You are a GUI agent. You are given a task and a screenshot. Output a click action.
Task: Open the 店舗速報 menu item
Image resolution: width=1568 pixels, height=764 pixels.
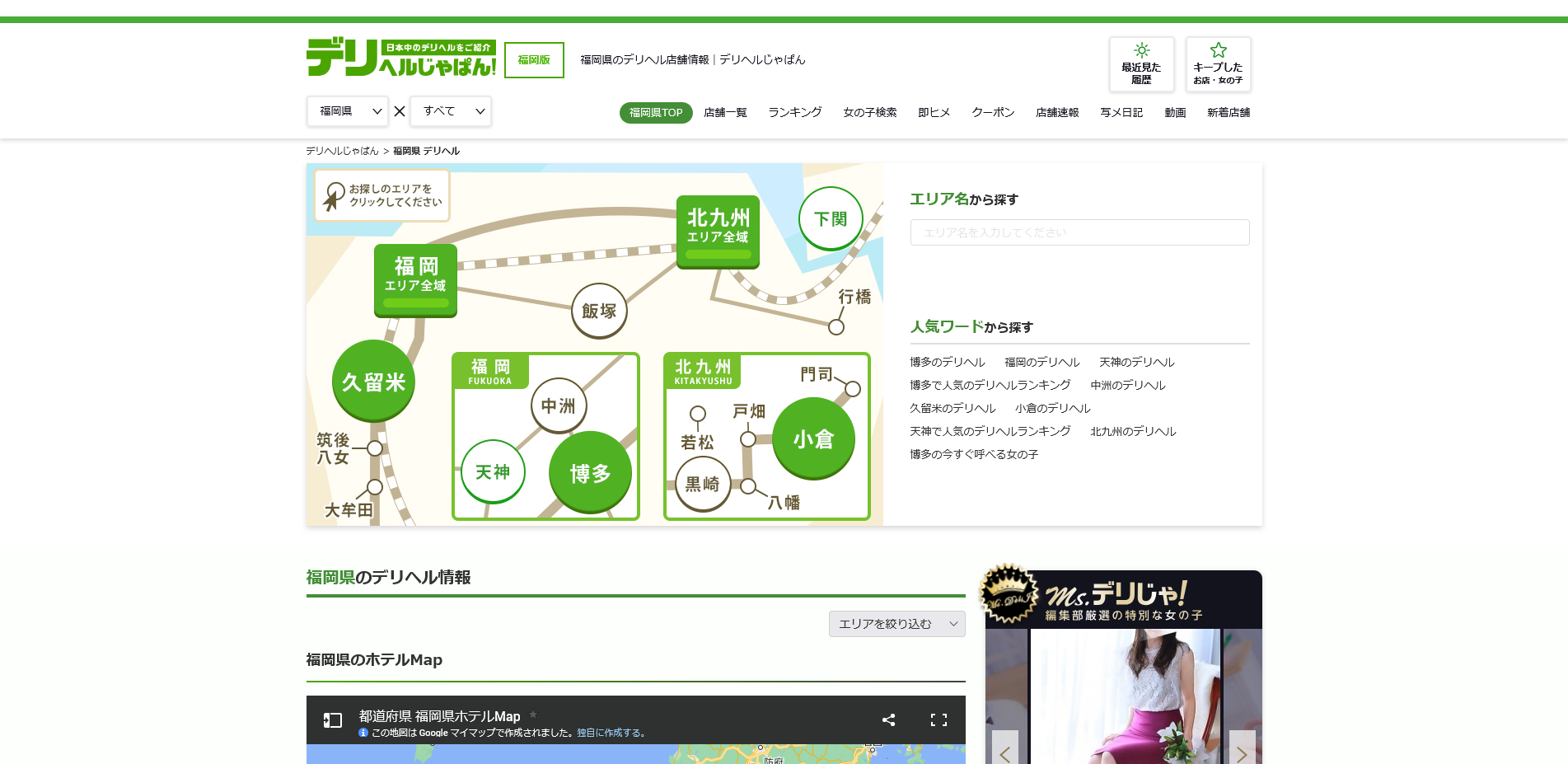[1057, 113]
